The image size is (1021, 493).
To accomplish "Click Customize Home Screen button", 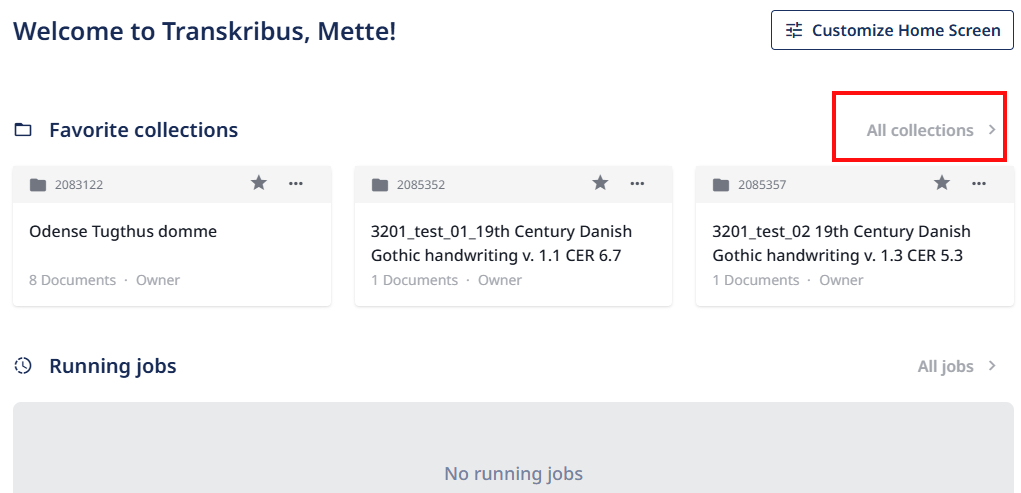I will 892,30.
